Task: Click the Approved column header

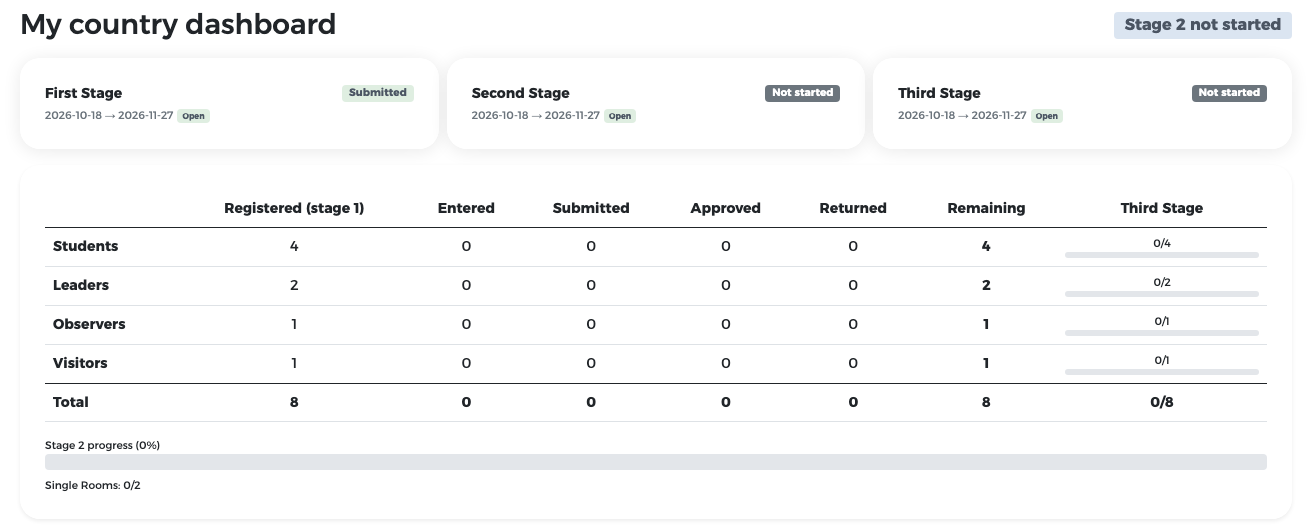Action: coord(726,208)
